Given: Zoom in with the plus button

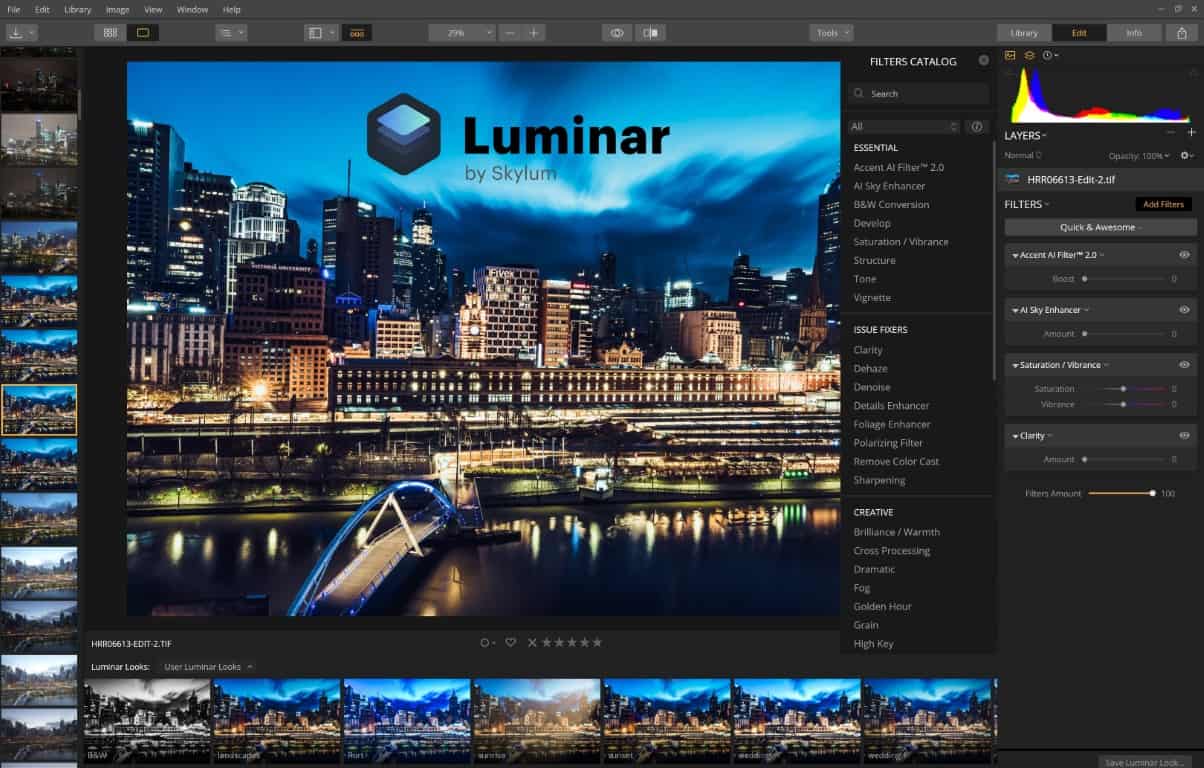Looking at the screenshot, I should click(534, 33).
